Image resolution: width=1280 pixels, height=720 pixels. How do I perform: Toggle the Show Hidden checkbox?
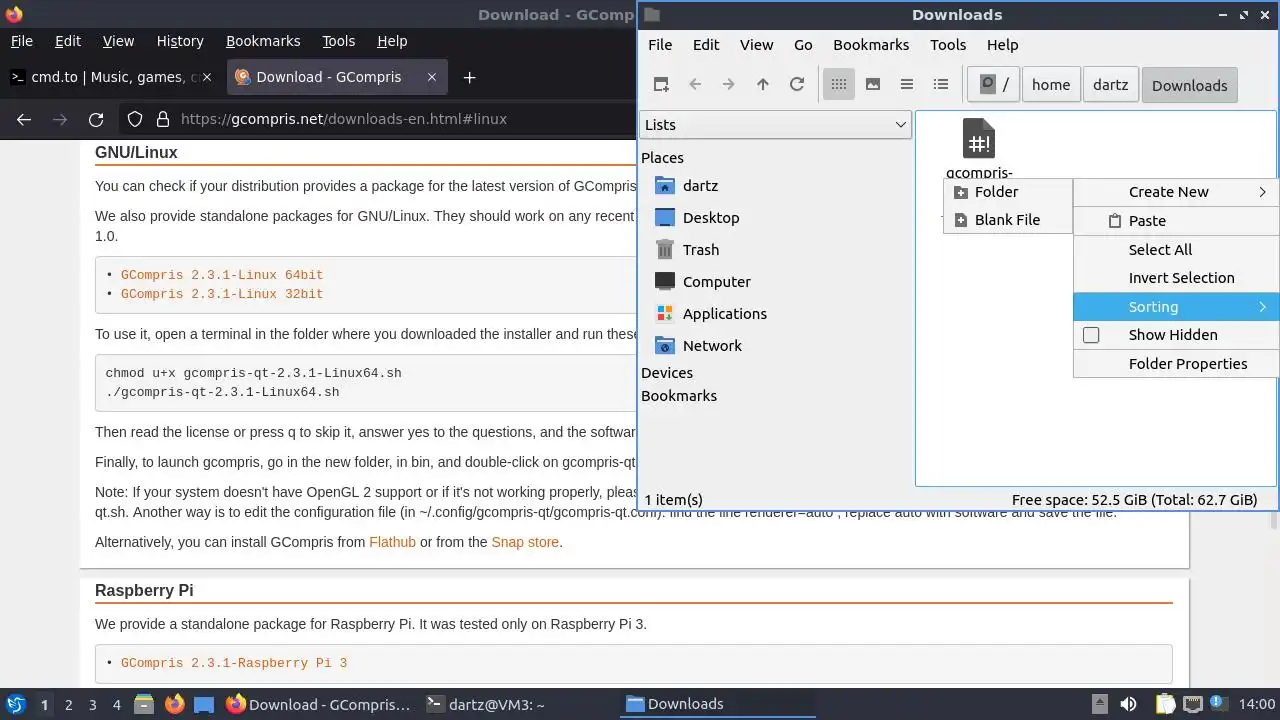(1091, 335)
